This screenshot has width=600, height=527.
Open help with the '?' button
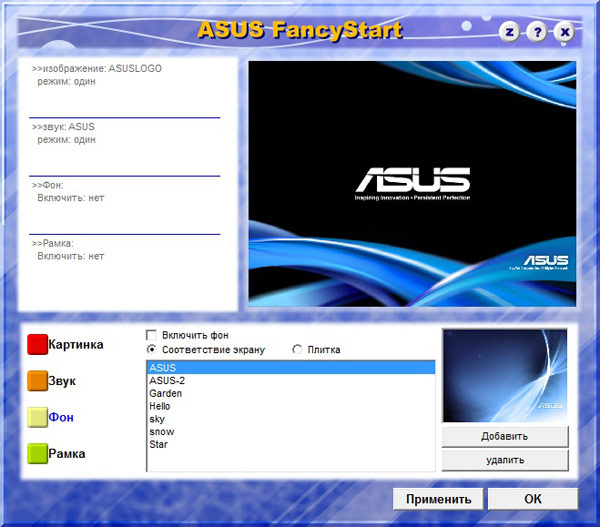pos(538,32)
